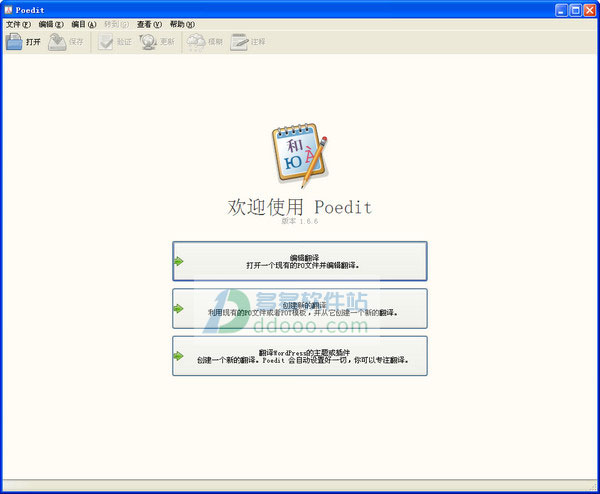Image resolution: width=600 pixels, height=494 pixels.
Task: Open the grayed 转到 (Go) menu
Action: (x=116, y=24)
